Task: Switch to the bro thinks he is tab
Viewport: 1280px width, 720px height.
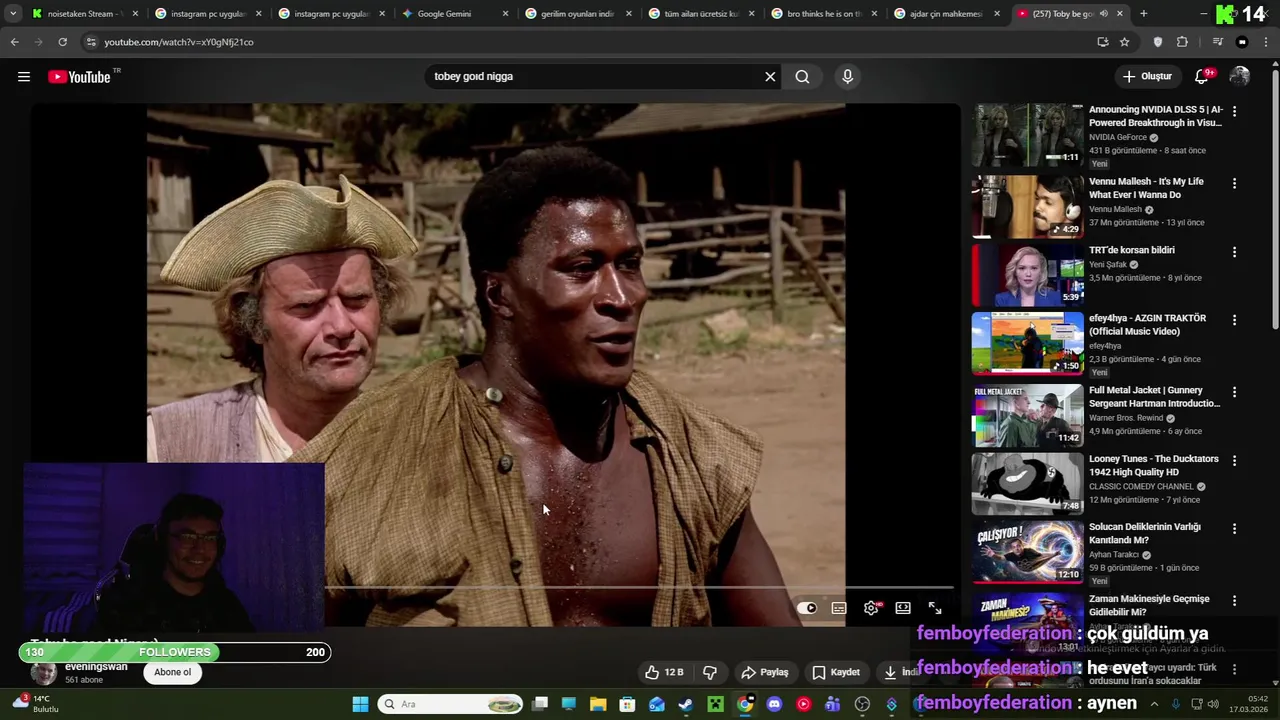Action: point(822,14)
